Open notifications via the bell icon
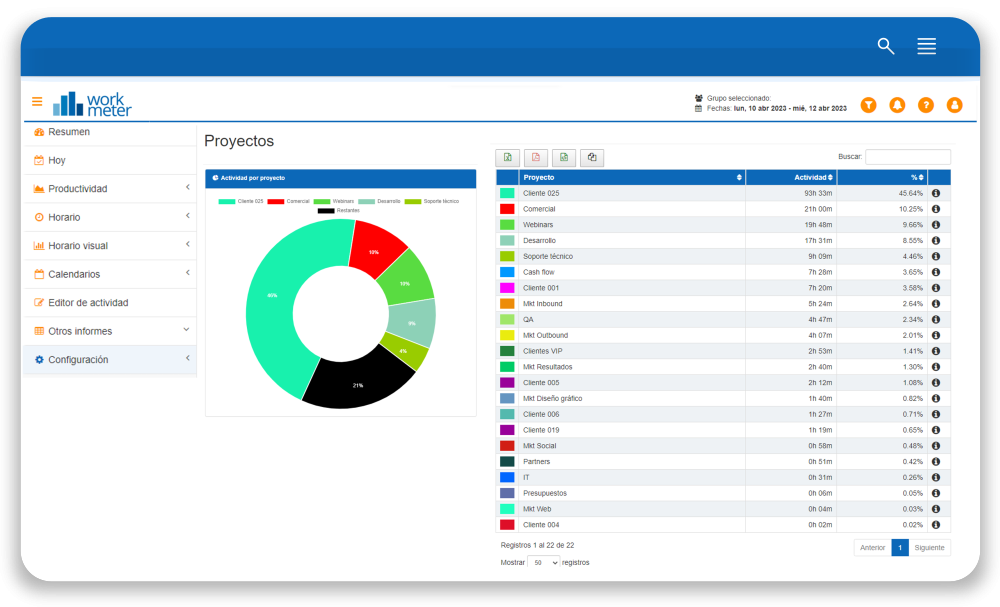The image size is (1000, 607). click(897, 105)
